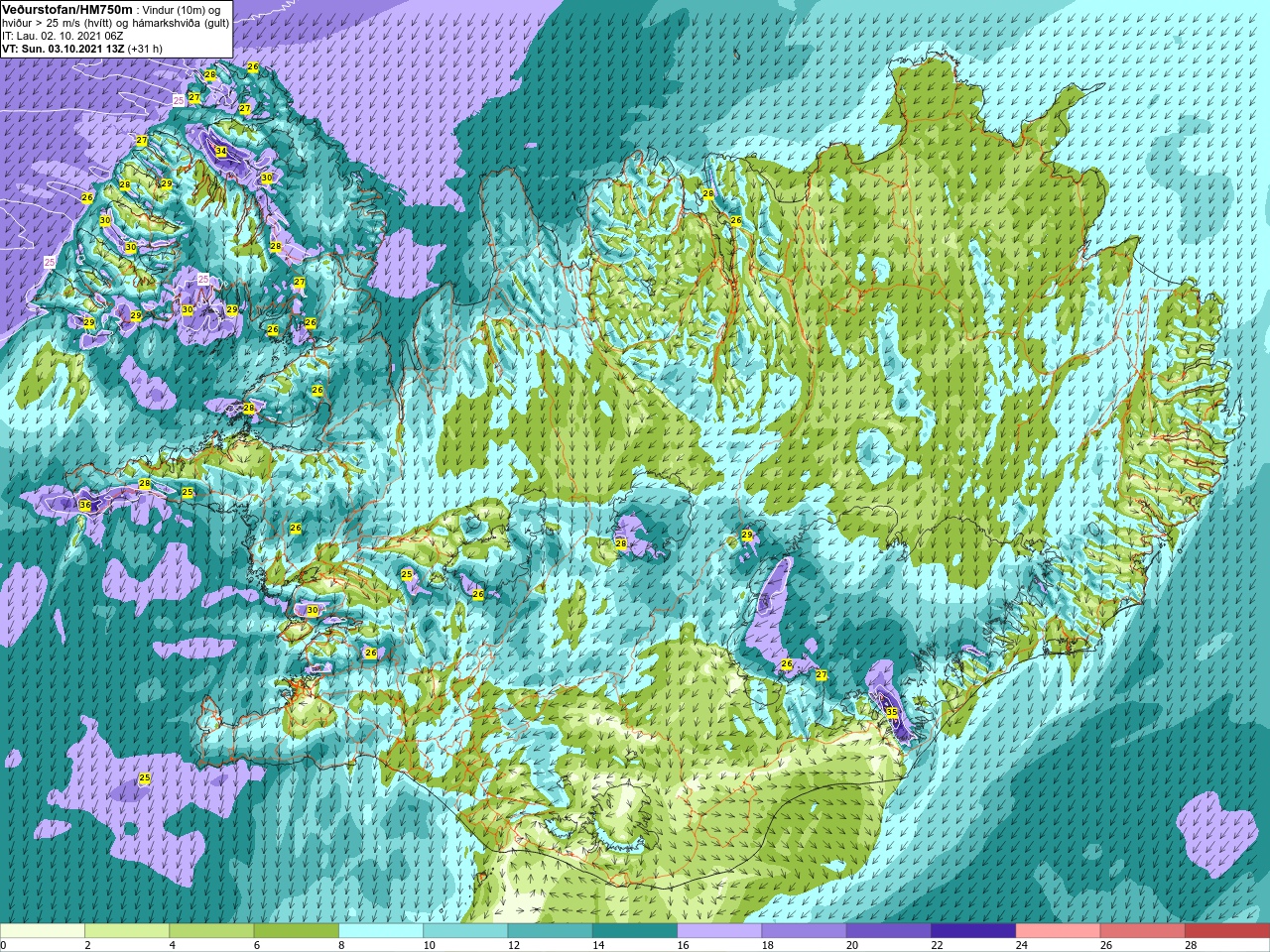Click the '(+31 h)' forecast offset text
The image size is (1270, 952).
[x=145, y=48]
